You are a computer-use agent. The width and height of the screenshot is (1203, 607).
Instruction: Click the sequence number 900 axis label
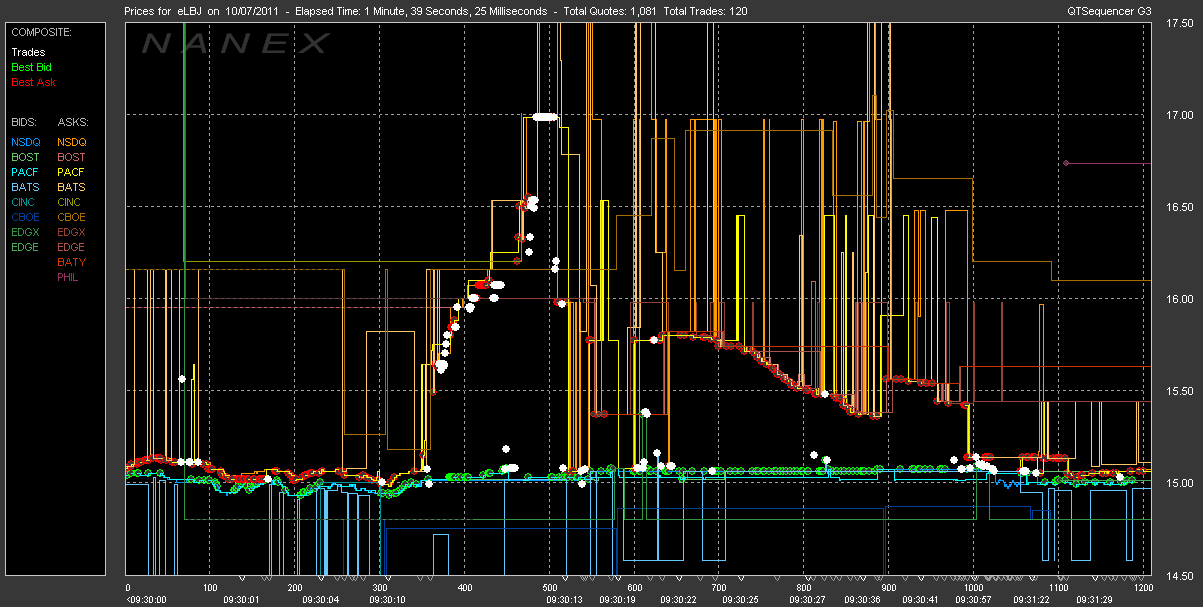point(889,589)
